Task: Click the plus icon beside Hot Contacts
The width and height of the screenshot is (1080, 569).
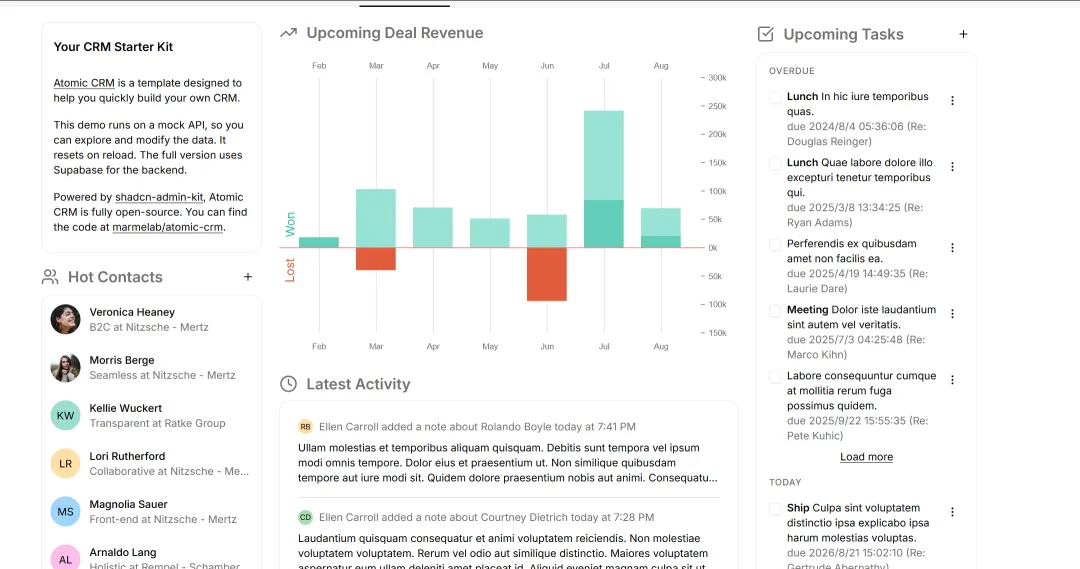Action: click(x=248, y=277)
